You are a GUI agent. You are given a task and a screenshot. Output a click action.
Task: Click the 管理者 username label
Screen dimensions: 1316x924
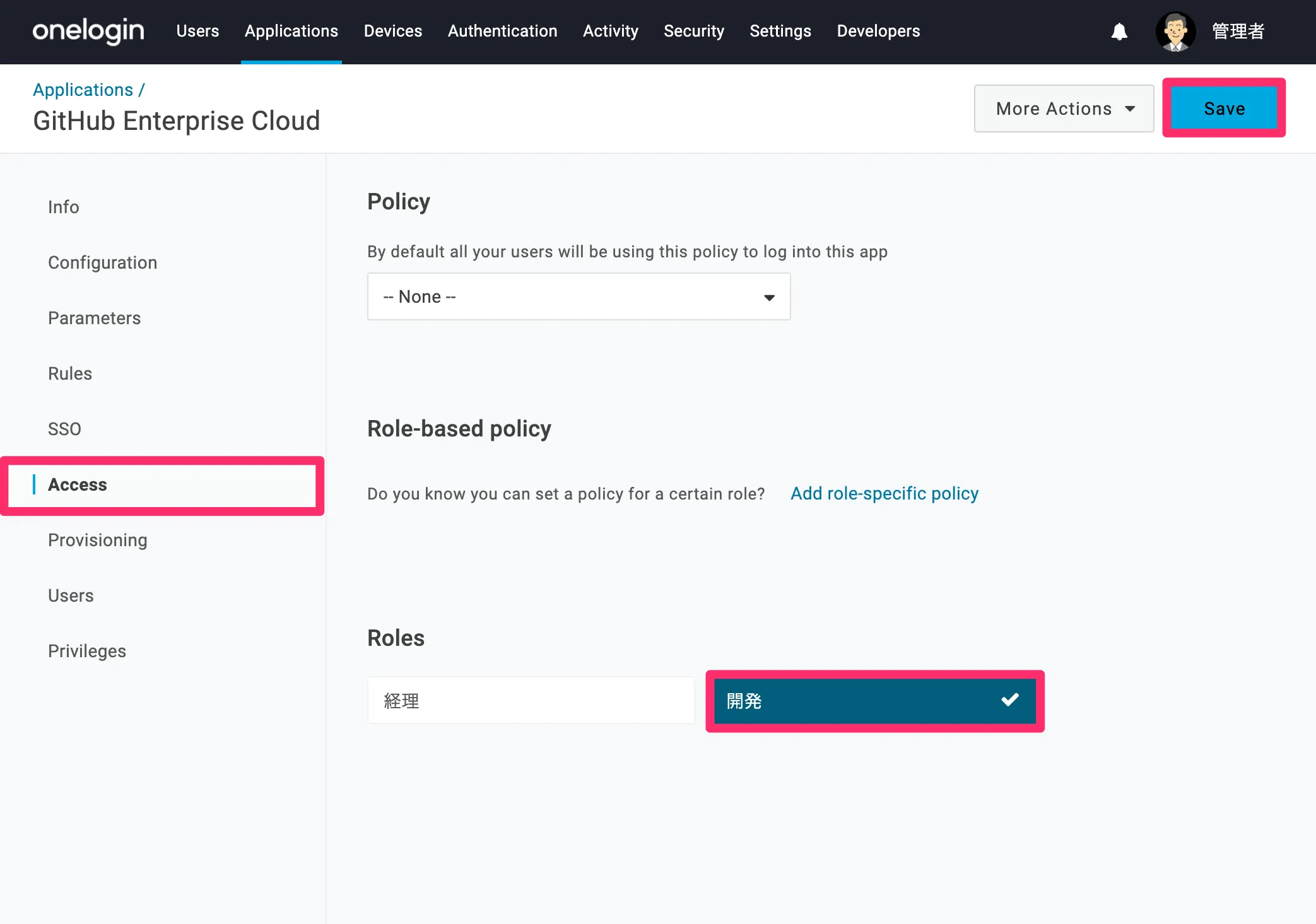click(1238, 32)
